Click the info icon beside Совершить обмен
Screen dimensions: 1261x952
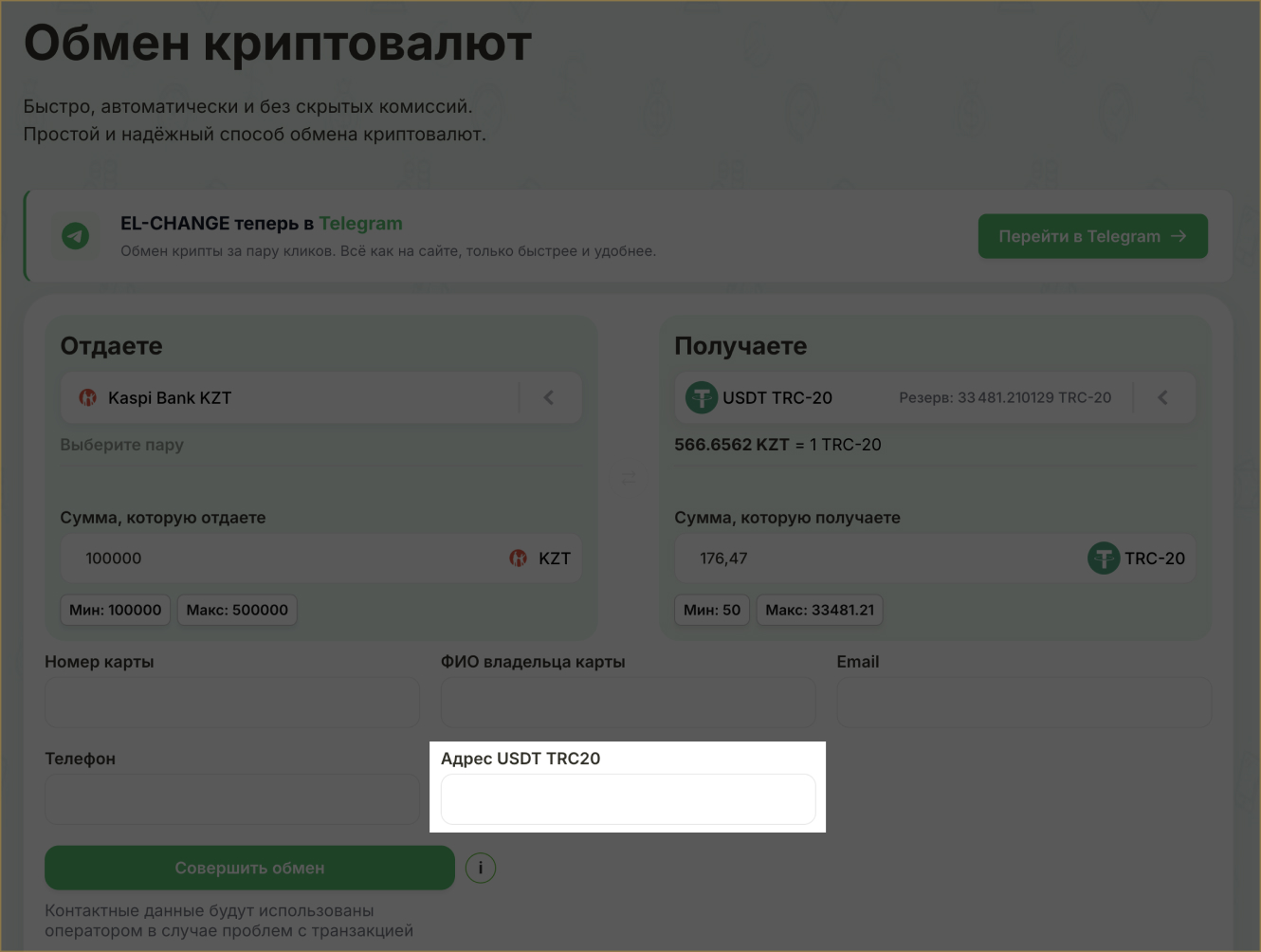(481, 868)
